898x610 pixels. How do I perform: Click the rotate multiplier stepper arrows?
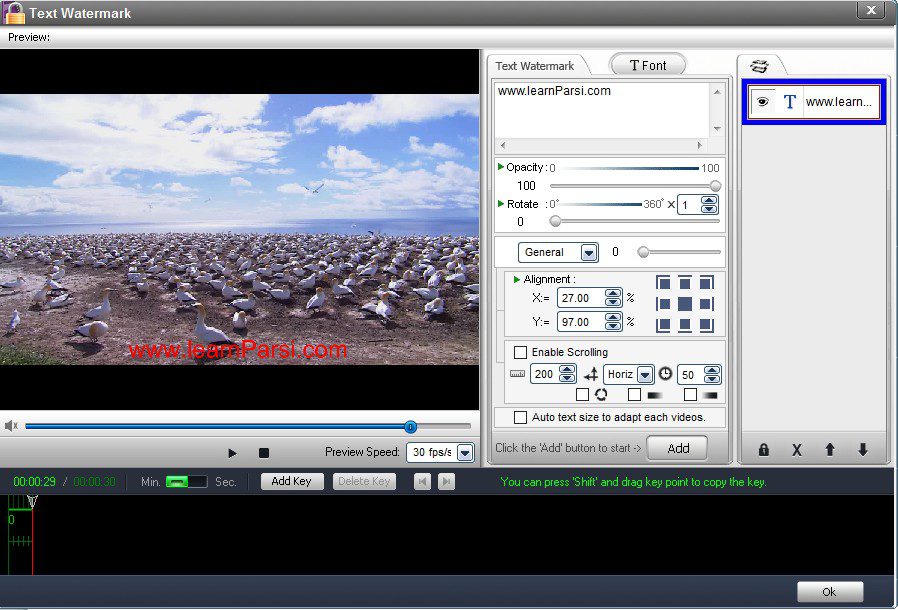(709, 204)
